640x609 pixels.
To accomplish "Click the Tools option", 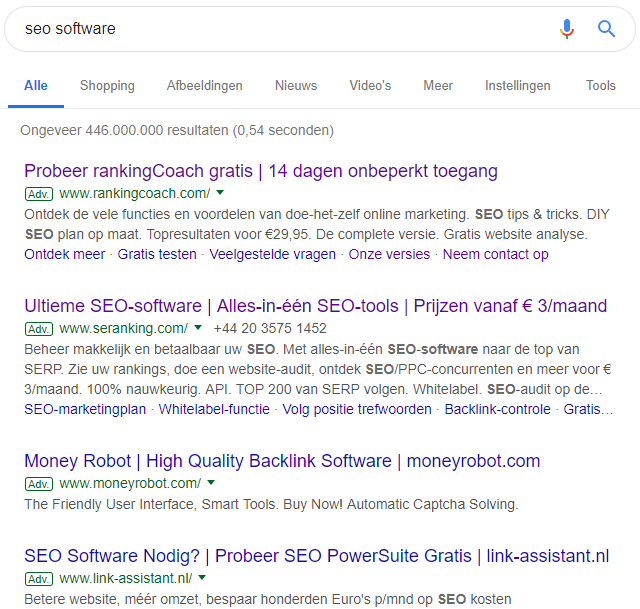I will tap(600, 86).
